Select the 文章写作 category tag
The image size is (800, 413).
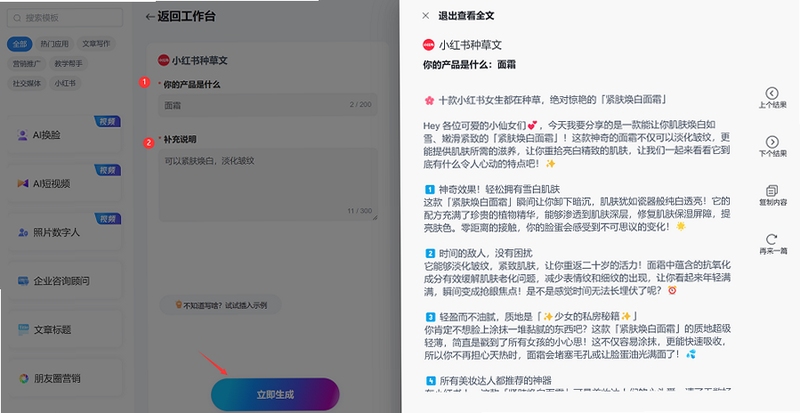(x=96, y=44)
